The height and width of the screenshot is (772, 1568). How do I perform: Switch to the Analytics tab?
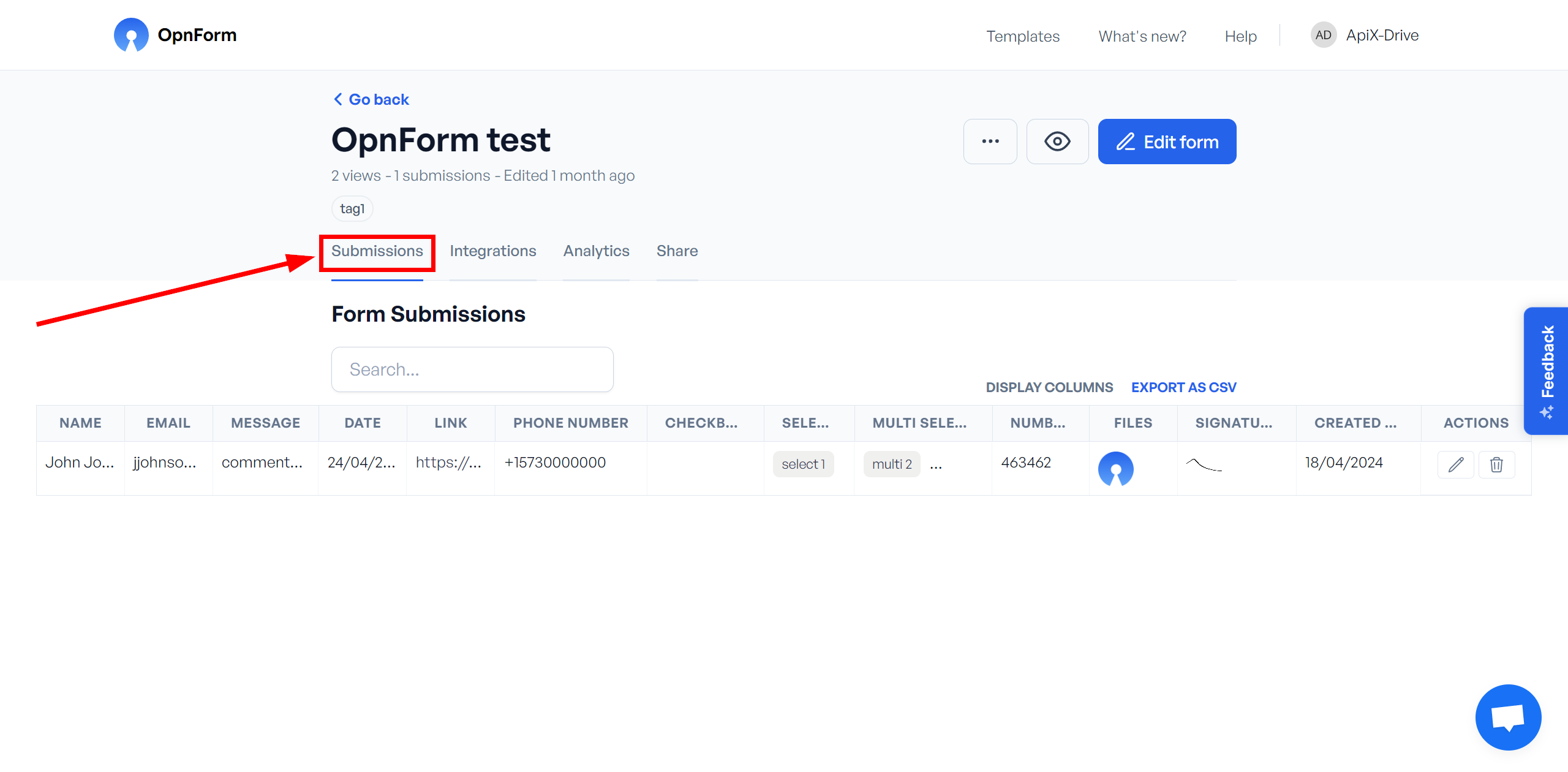click(x=596, y=251)
